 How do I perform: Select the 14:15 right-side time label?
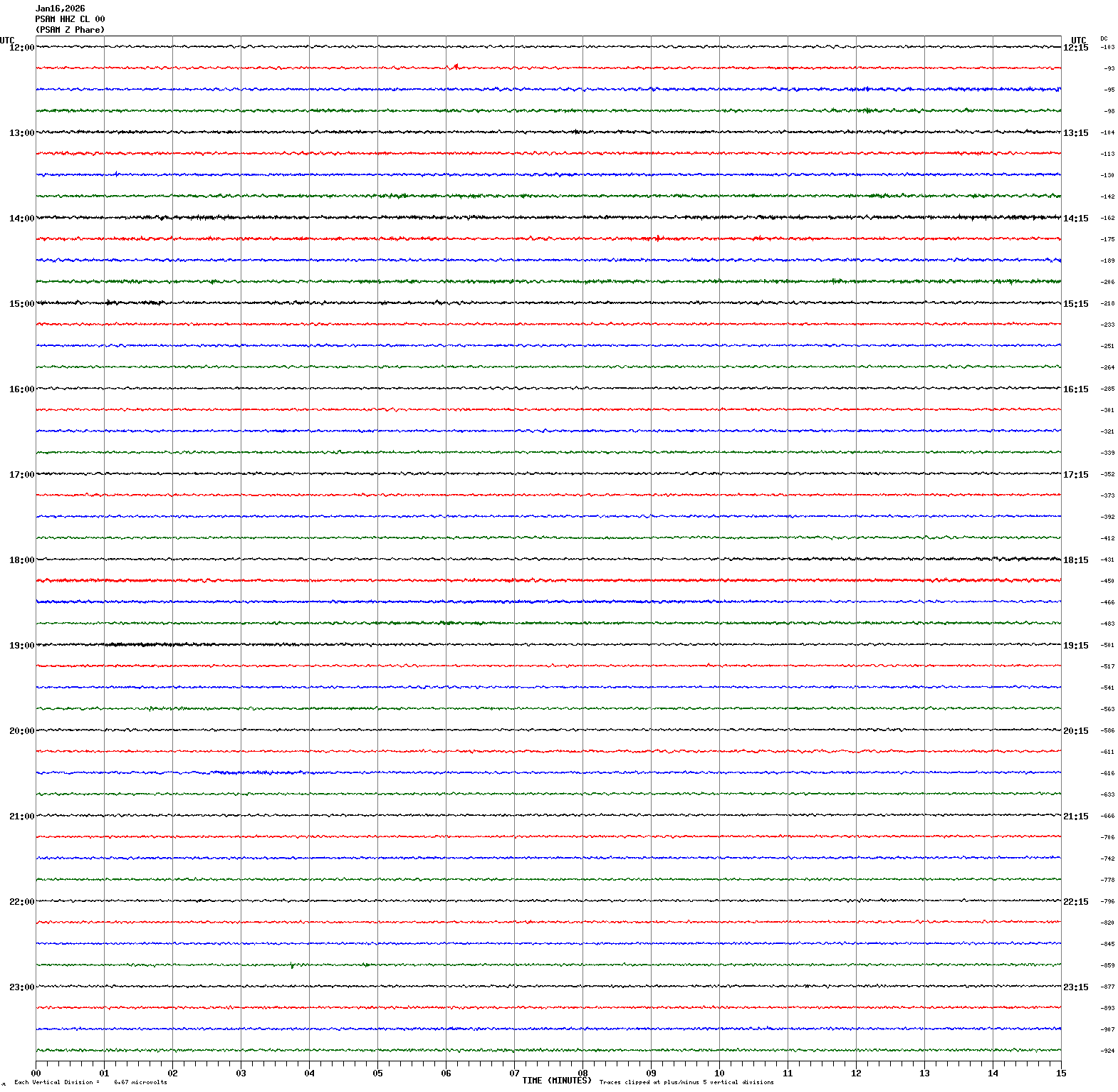[x=1075, y=219]
